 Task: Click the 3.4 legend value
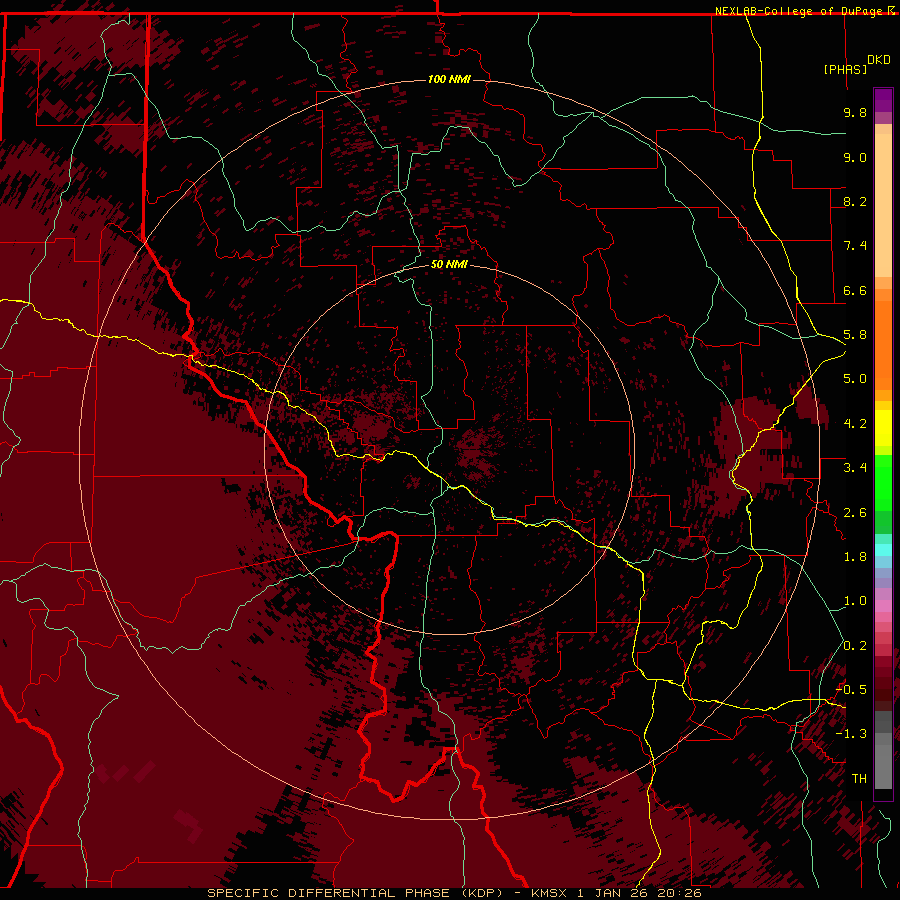pyautogui.click(x=855, y=468)
